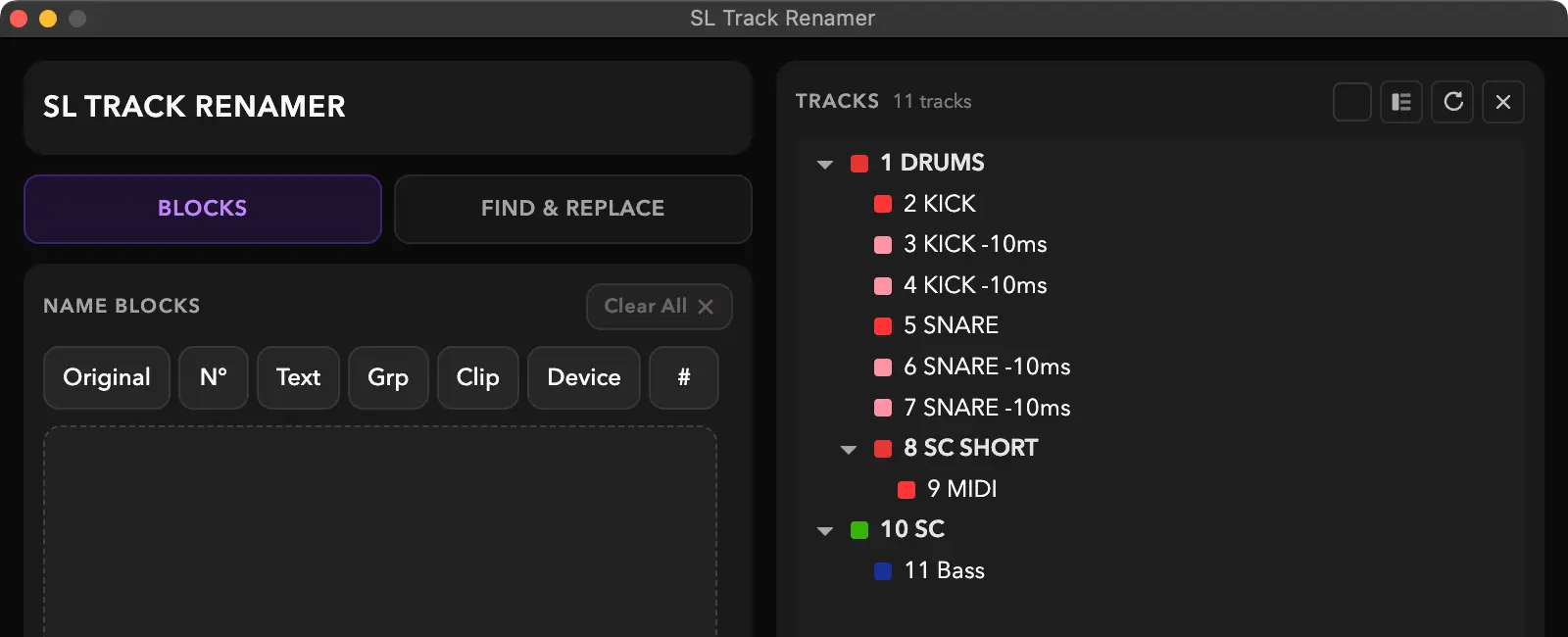Click the red swatch of 5 SNARE
The image size is (1568, 637).
[883, 326]
